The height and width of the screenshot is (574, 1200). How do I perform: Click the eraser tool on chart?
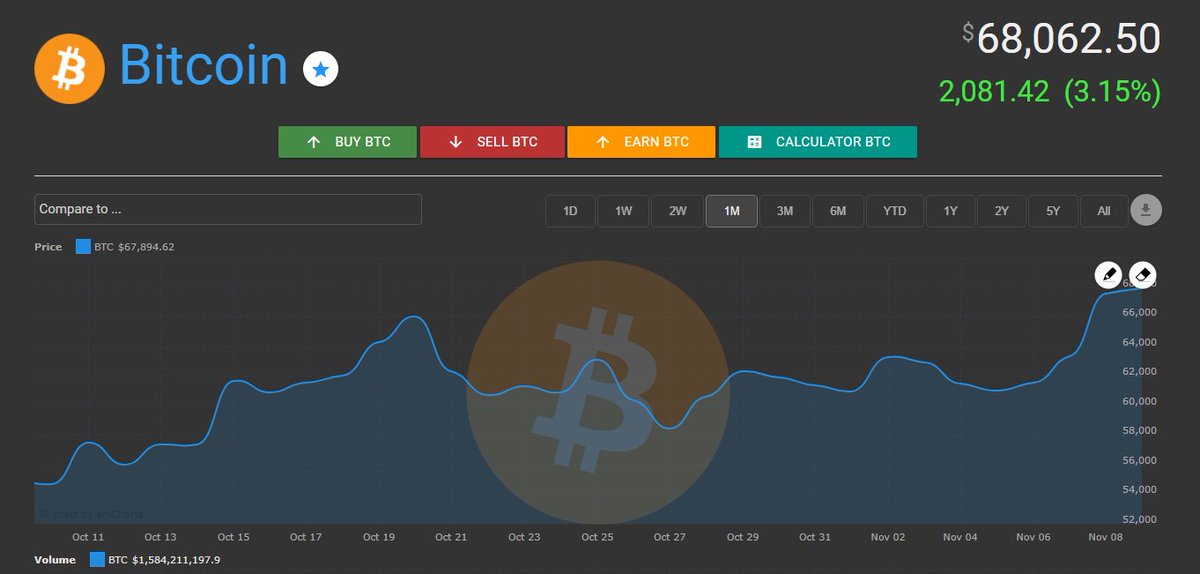[x=1142, y=274]
